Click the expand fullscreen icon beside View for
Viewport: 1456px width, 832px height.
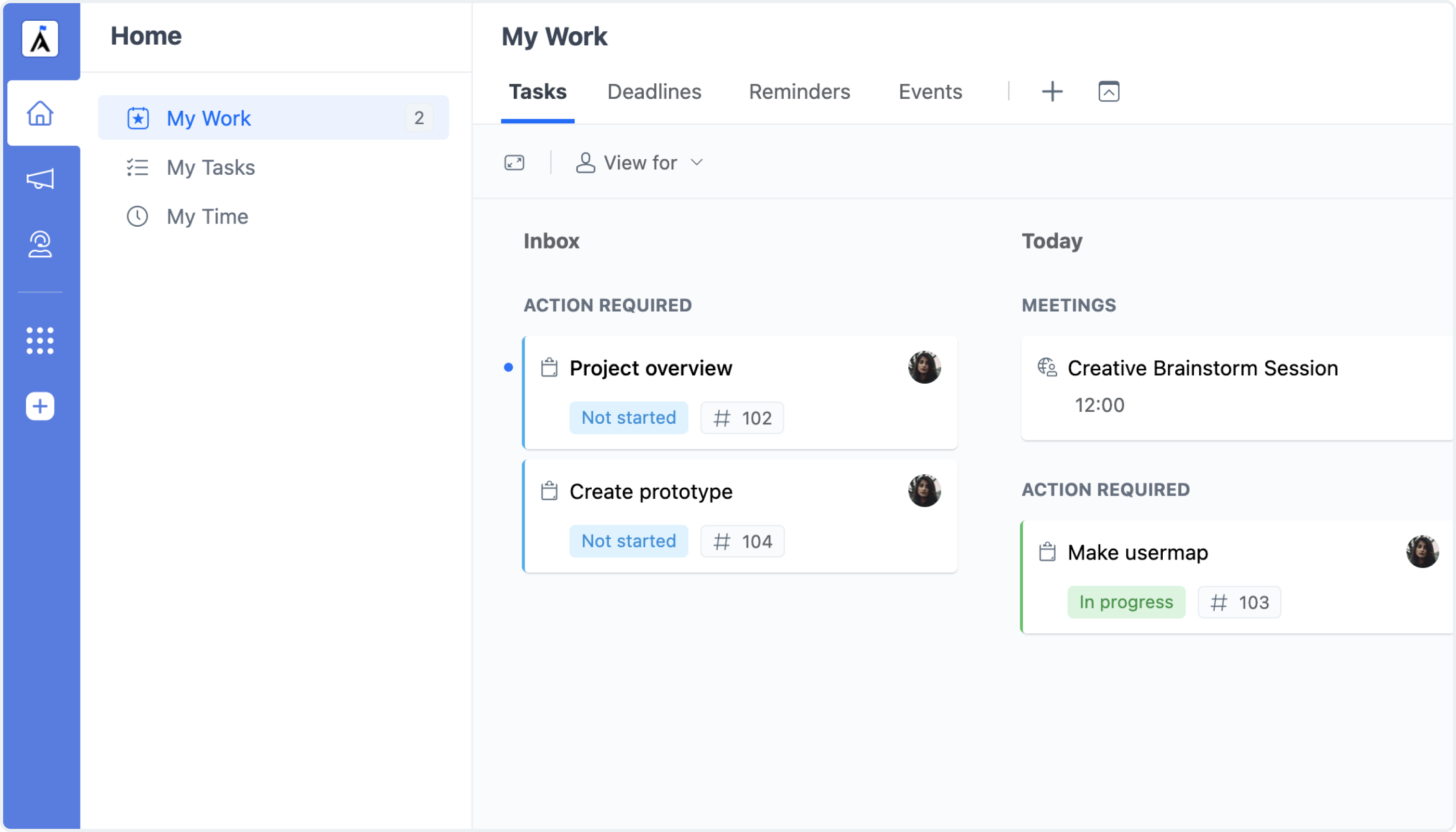point(514,163)
